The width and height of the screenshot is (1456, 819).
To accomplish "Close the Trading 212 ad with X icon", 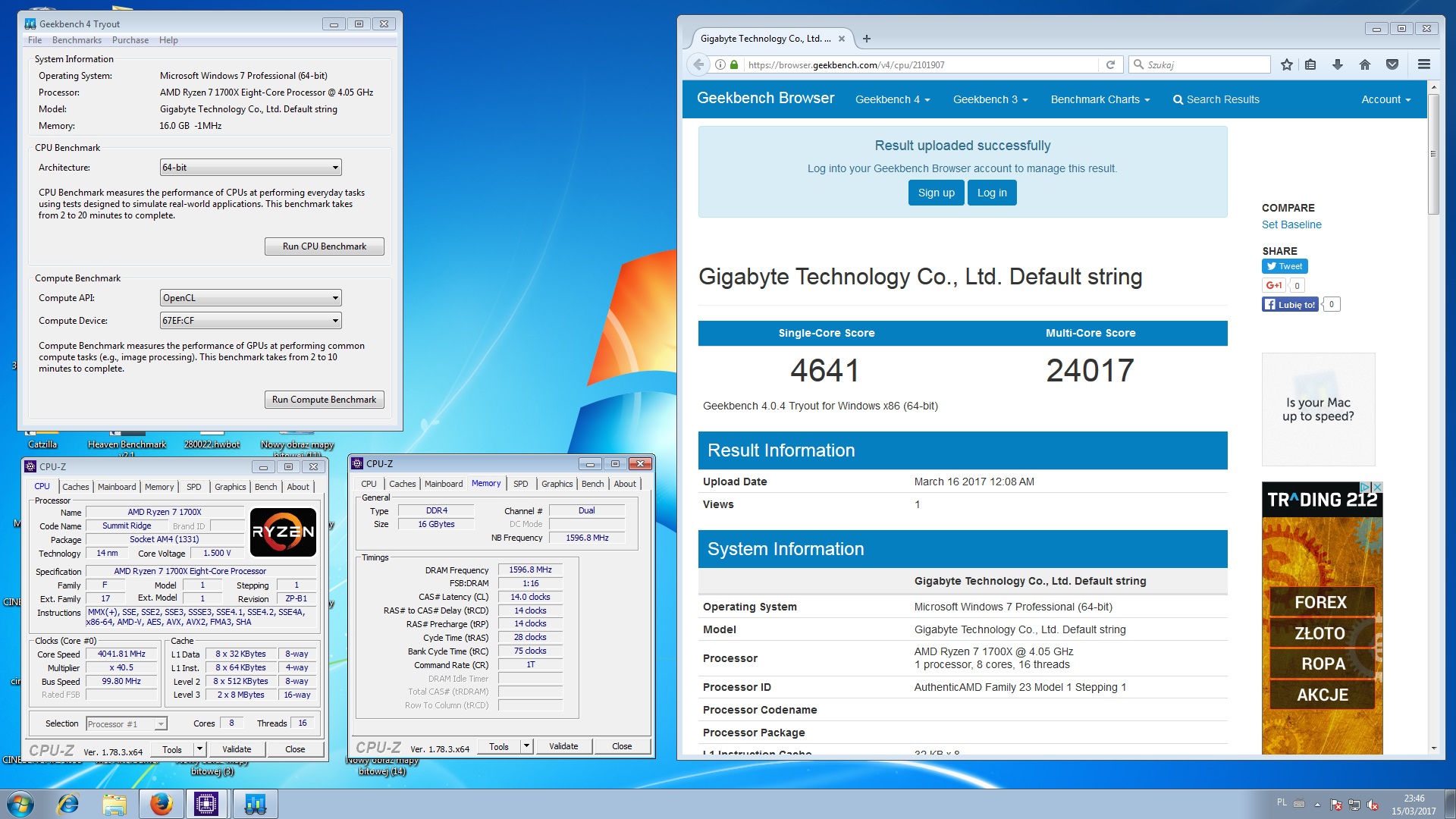I will (x=1377, y=487).
